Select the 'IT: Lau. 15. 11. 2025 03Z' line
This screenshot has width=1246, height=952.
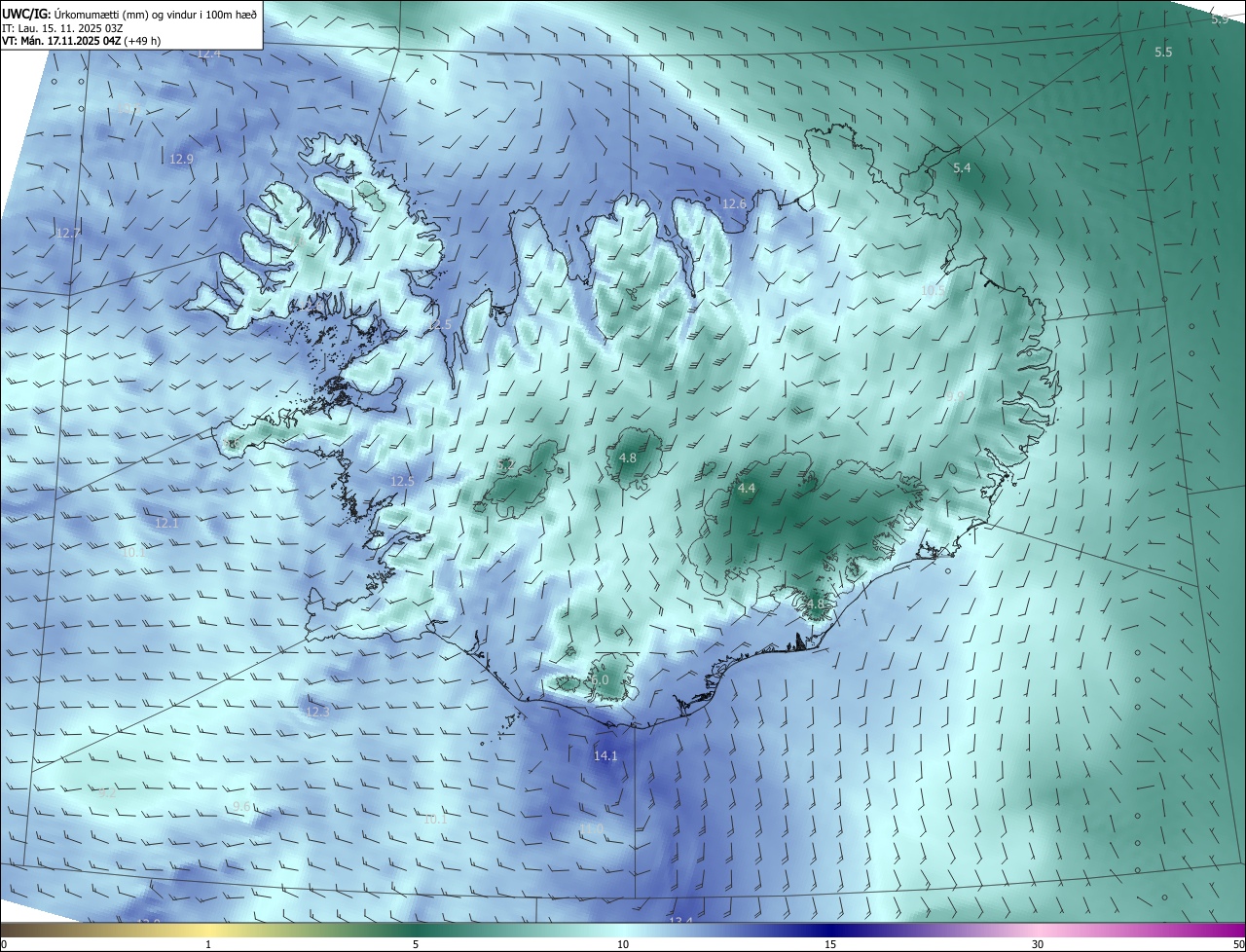61,28
